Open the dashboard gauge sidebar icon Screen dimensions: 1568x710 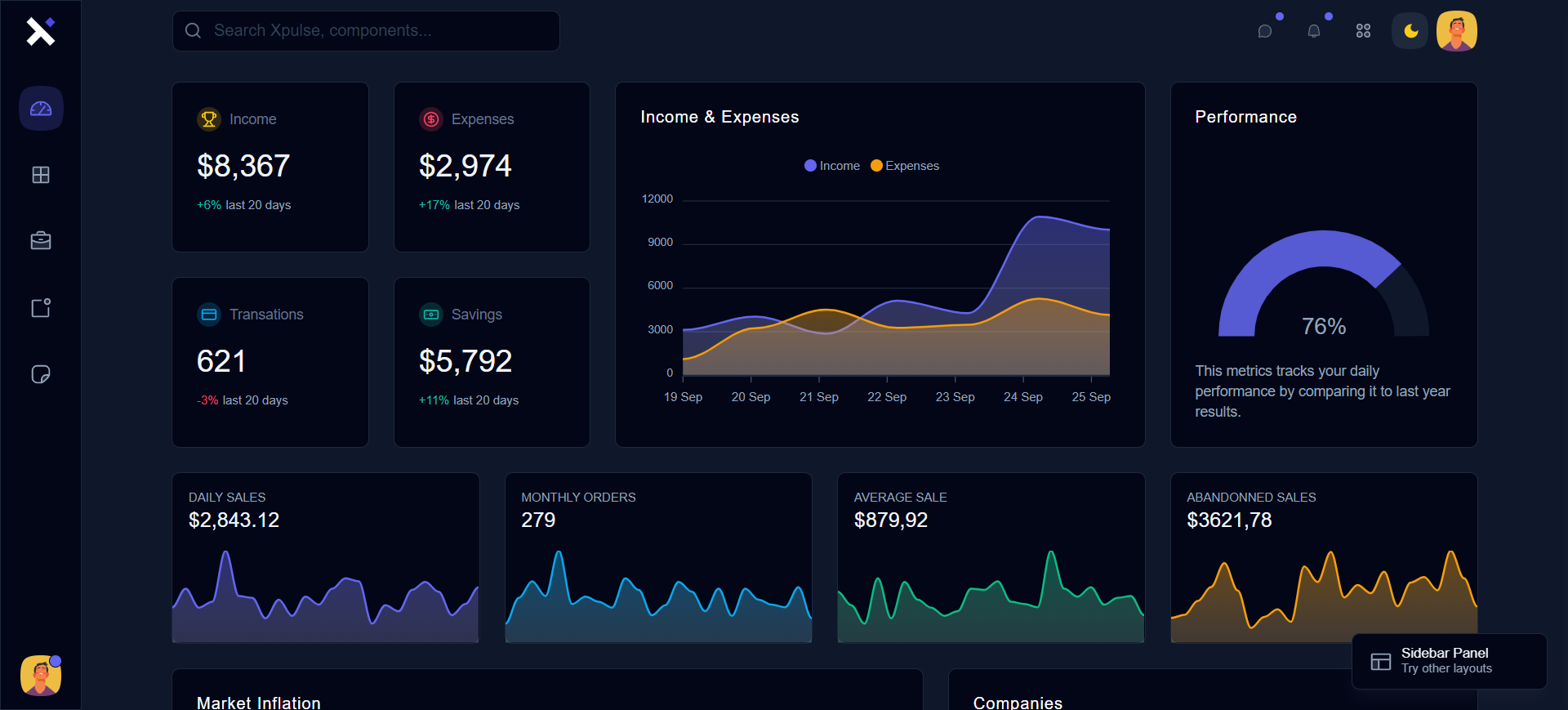tap(41, 109)
